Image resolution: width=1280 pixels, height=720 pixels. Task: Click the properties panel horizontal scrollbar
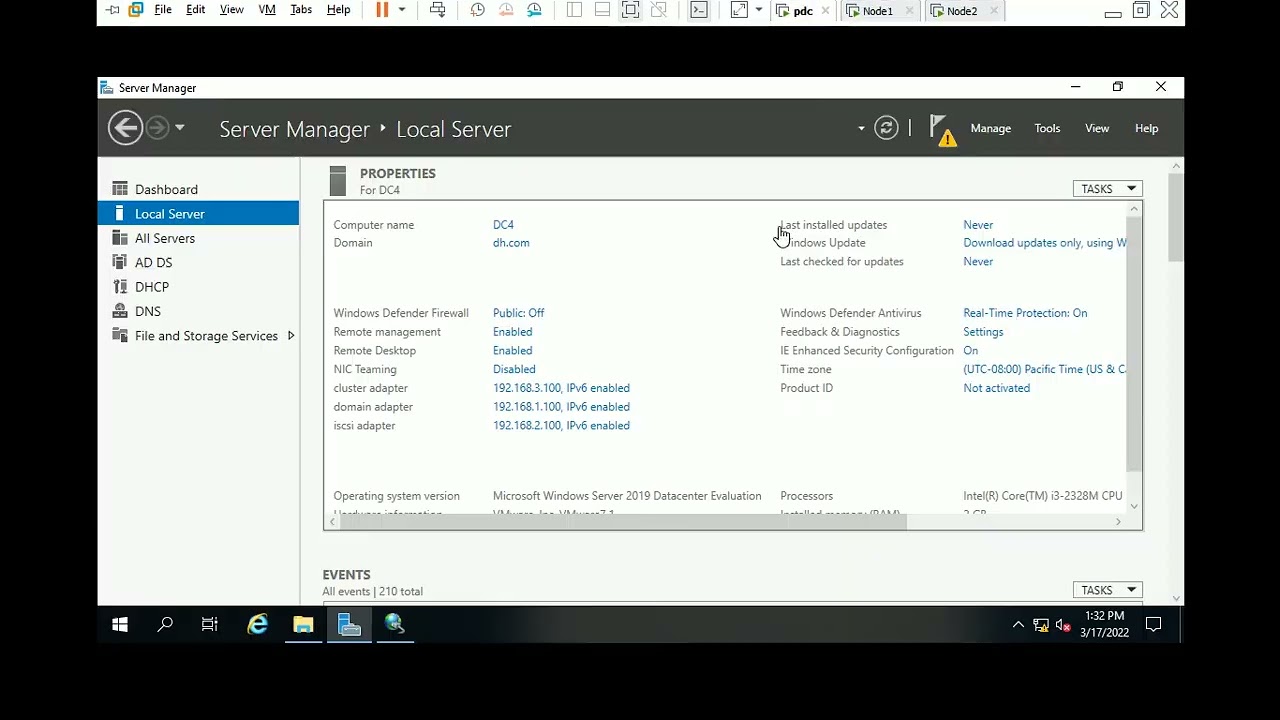click(623, 522)
